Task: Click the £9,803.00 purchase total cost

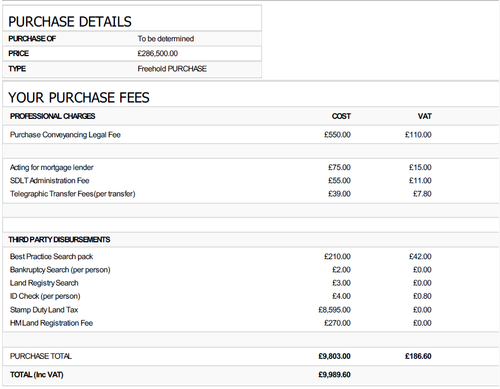Action: (335, 356)
